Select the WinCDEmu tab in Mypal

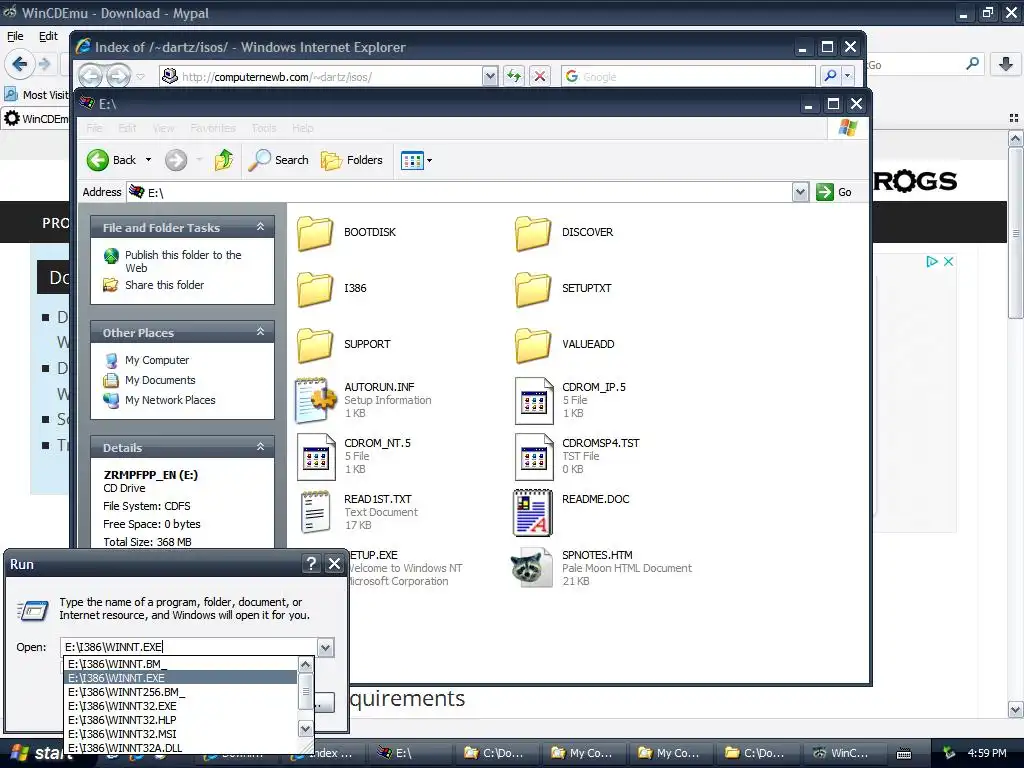point(37,119)
